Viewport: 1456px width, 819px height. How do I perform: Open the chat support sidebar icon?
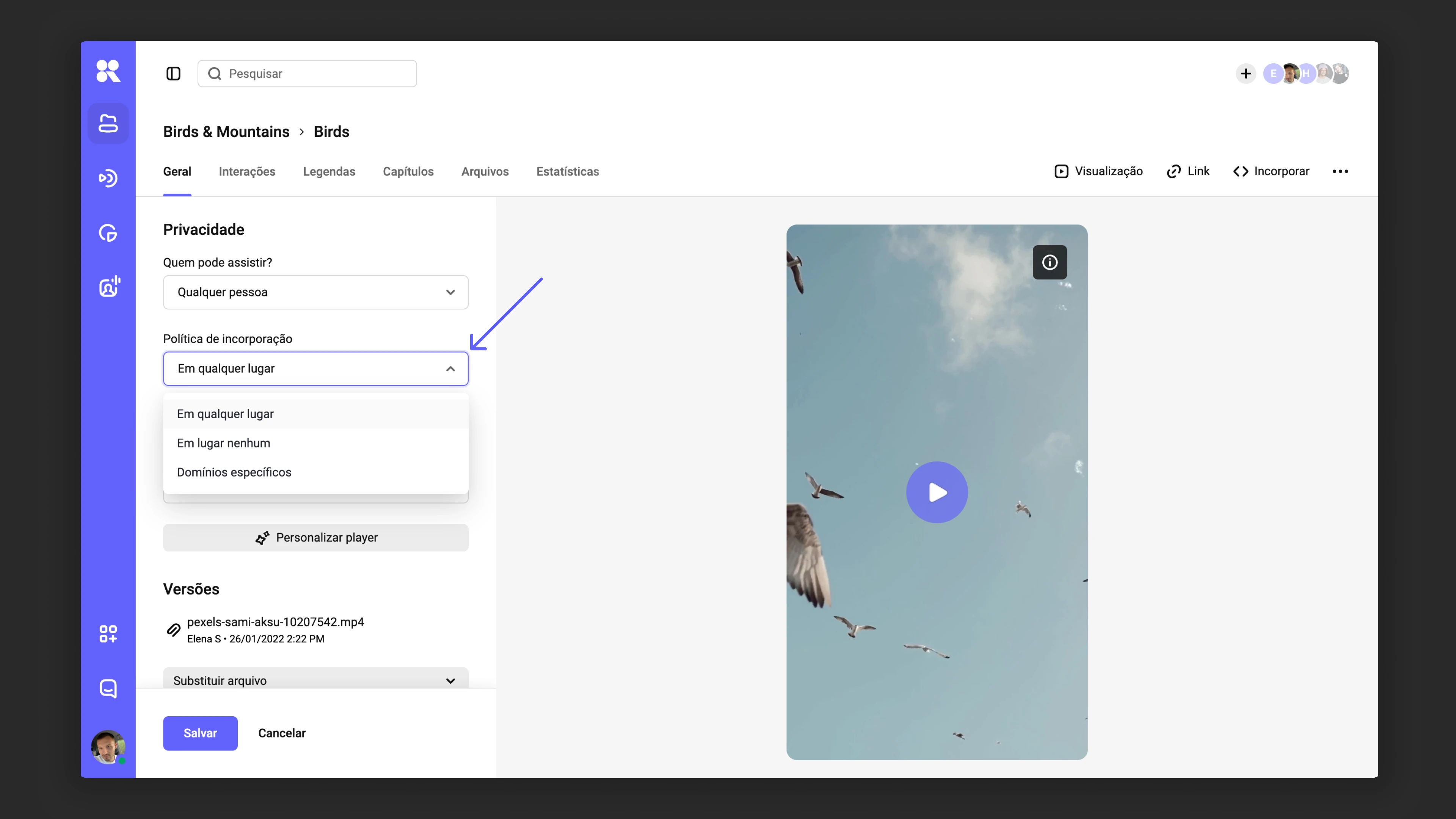[108, 689]
